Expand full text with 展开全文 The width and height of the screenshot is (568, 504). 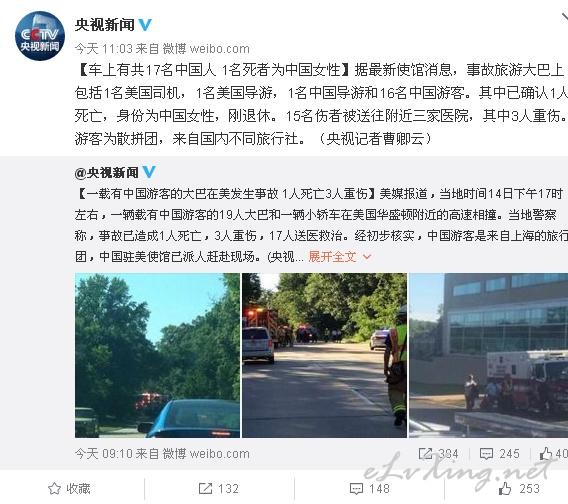click(x=332, y=257)
